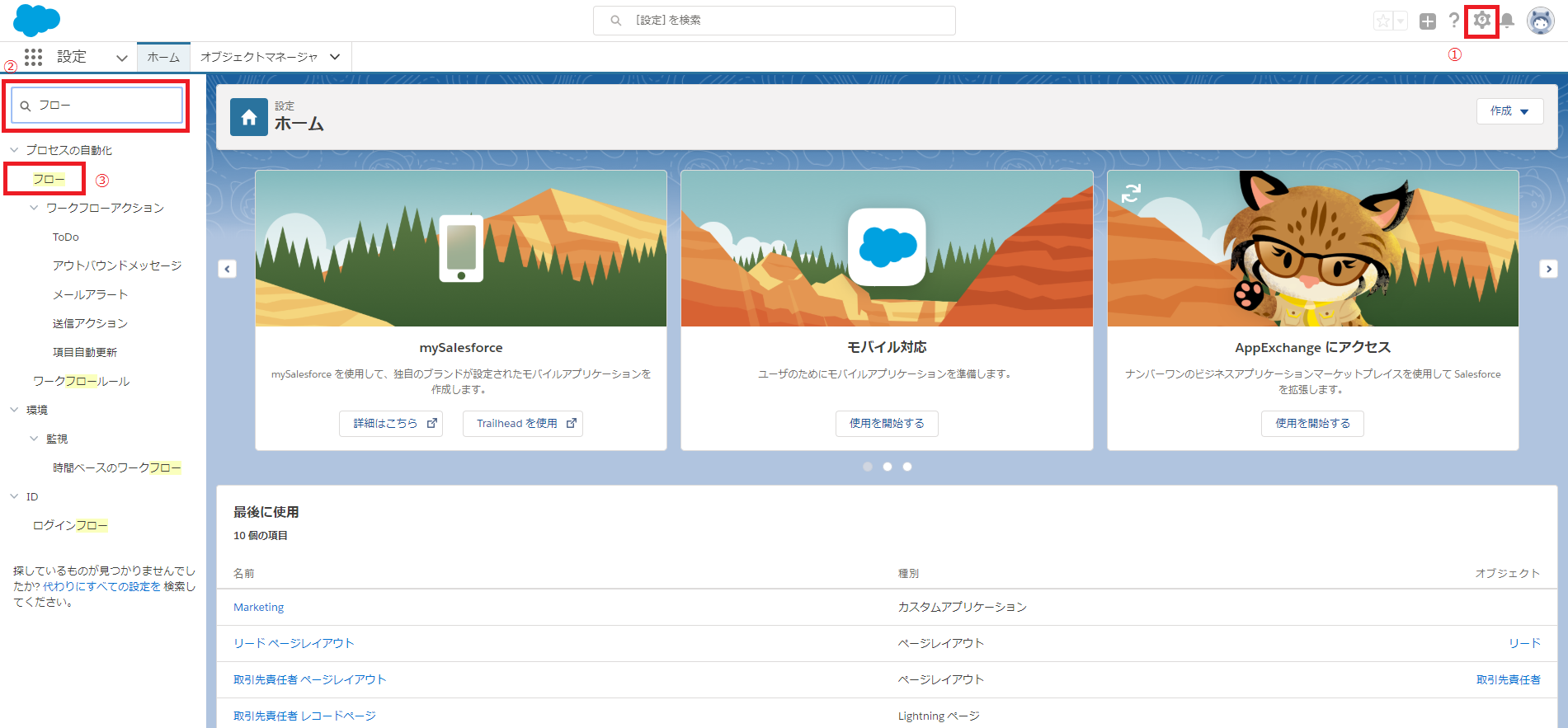Collapse the ワークフローアクション tree node
This screenshot has height=728, width=1568.
[34, 208]
